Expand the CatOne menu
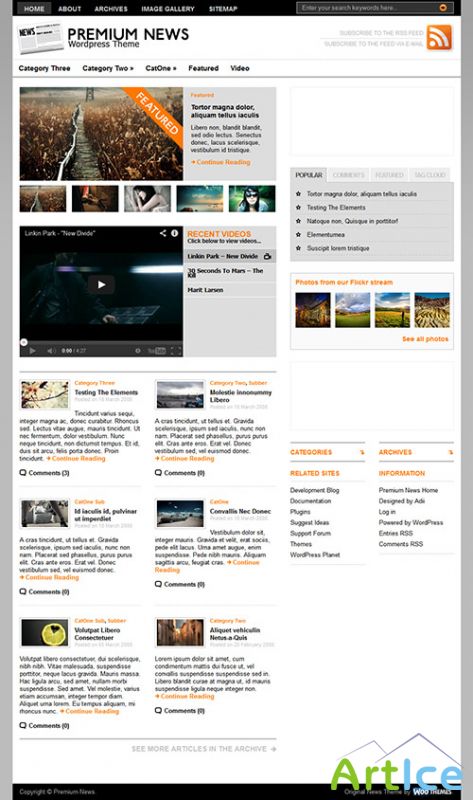Viewport: 473px width, 800px height. click(x=161, y=68)
